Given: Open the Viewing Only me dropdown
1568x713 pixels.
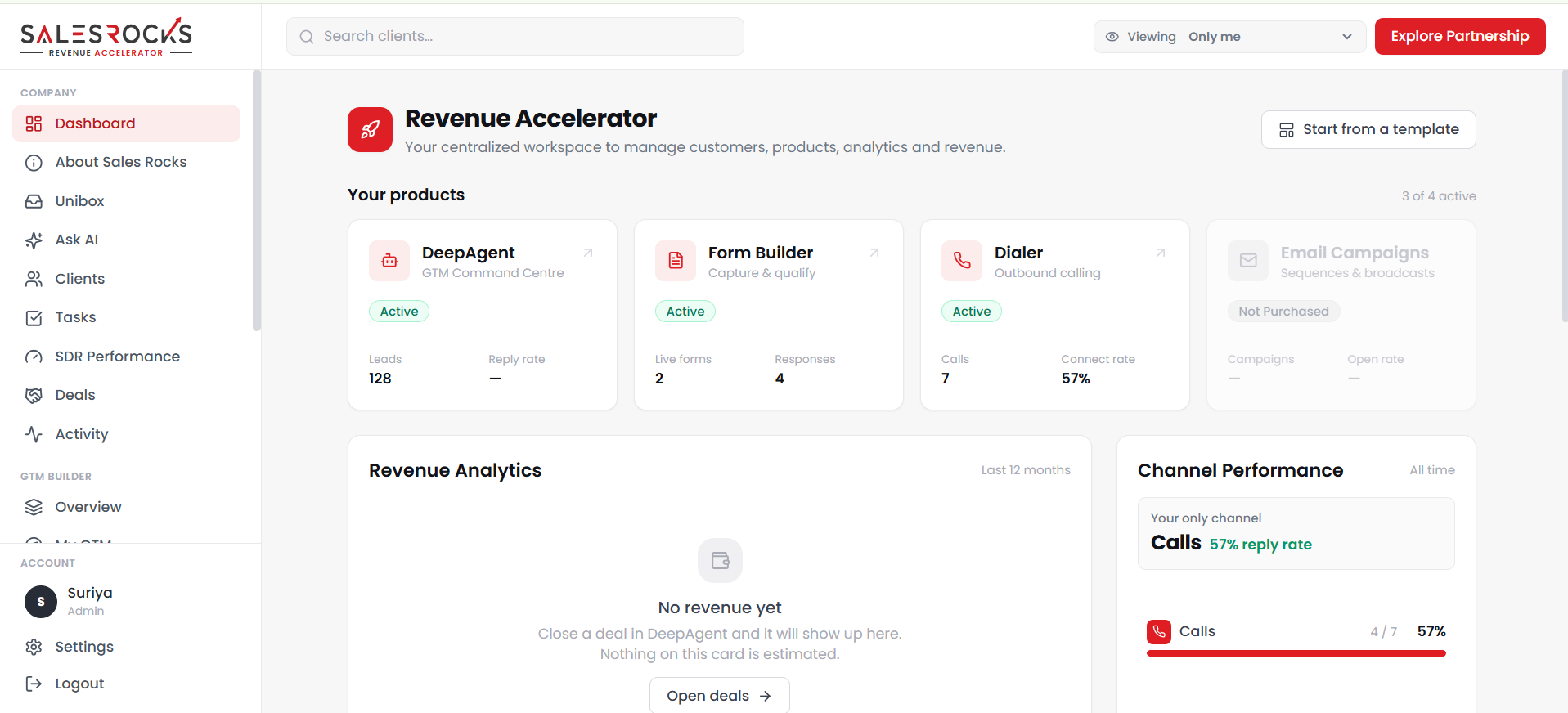Looking at the screenshot, I should [x=1229, y=37].
